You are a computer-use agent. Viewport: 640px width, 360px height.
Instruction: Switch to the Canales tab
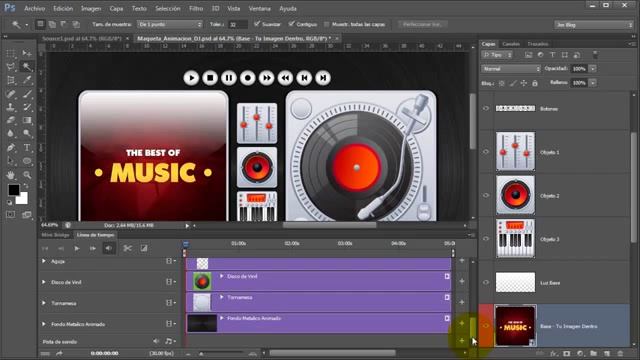(x=511, y=44)
